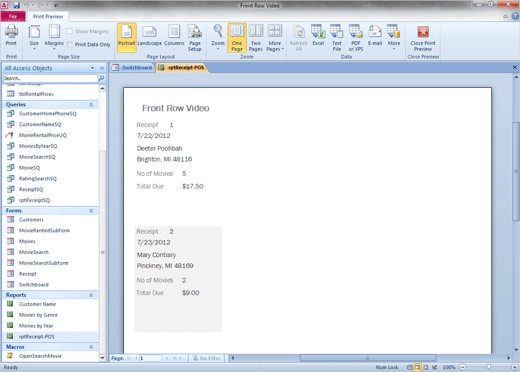Collapse the navigation pane shutter
The width and height of the screenshot is (520, 372).
click(x=102, y=68)
